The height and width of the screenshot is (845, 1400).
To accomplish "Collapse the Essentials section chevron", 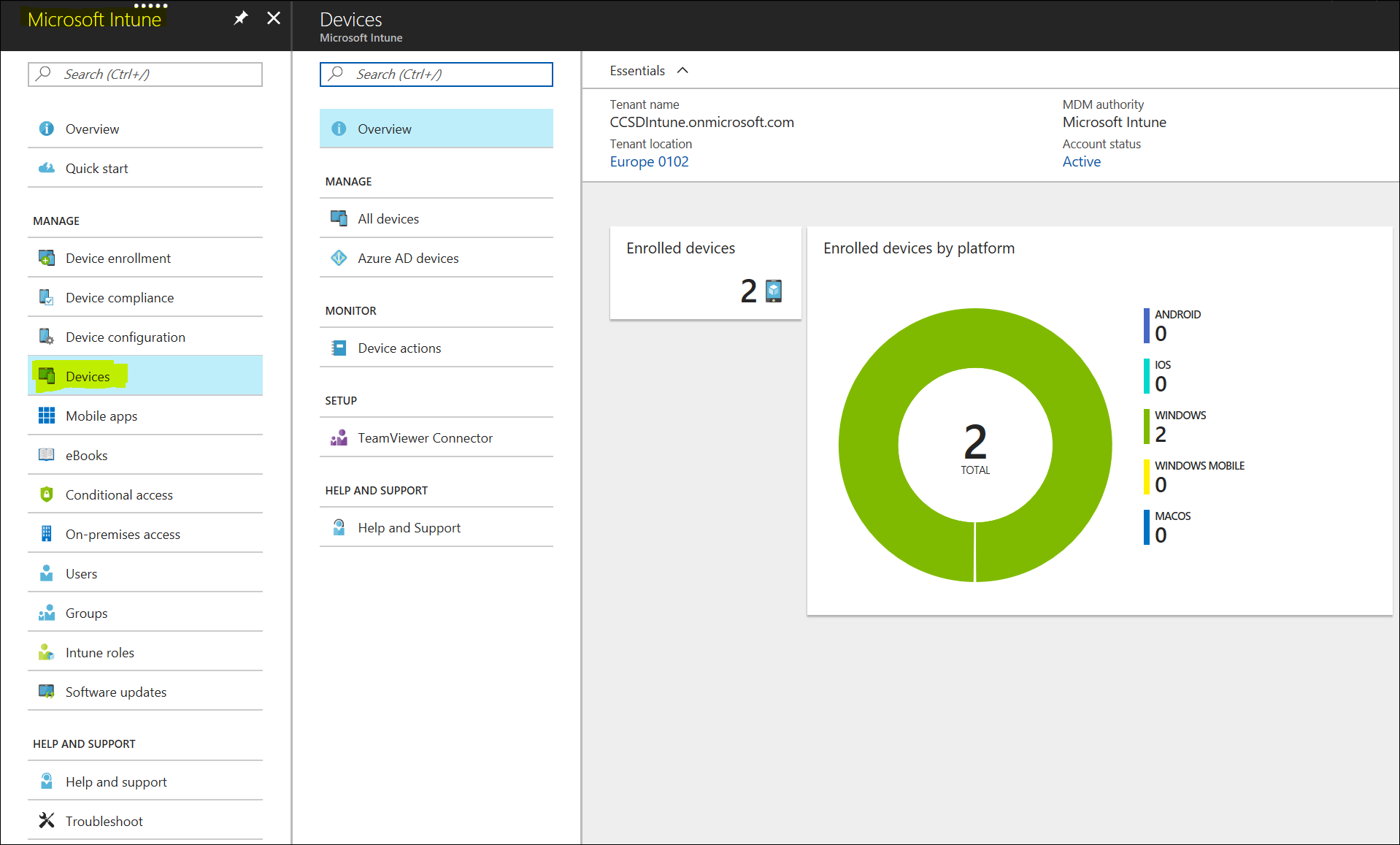I will coord(683,71).
